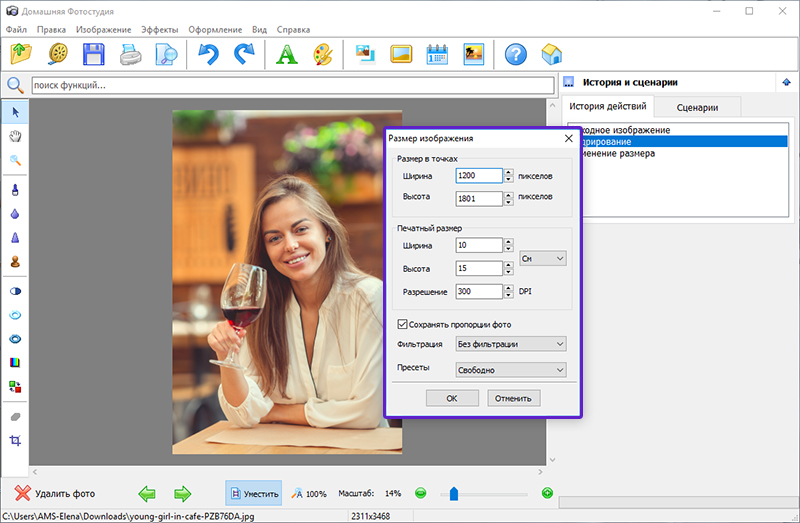Select the zoom magnifier tool
The image size is (800, 523).
pos(15,160)
